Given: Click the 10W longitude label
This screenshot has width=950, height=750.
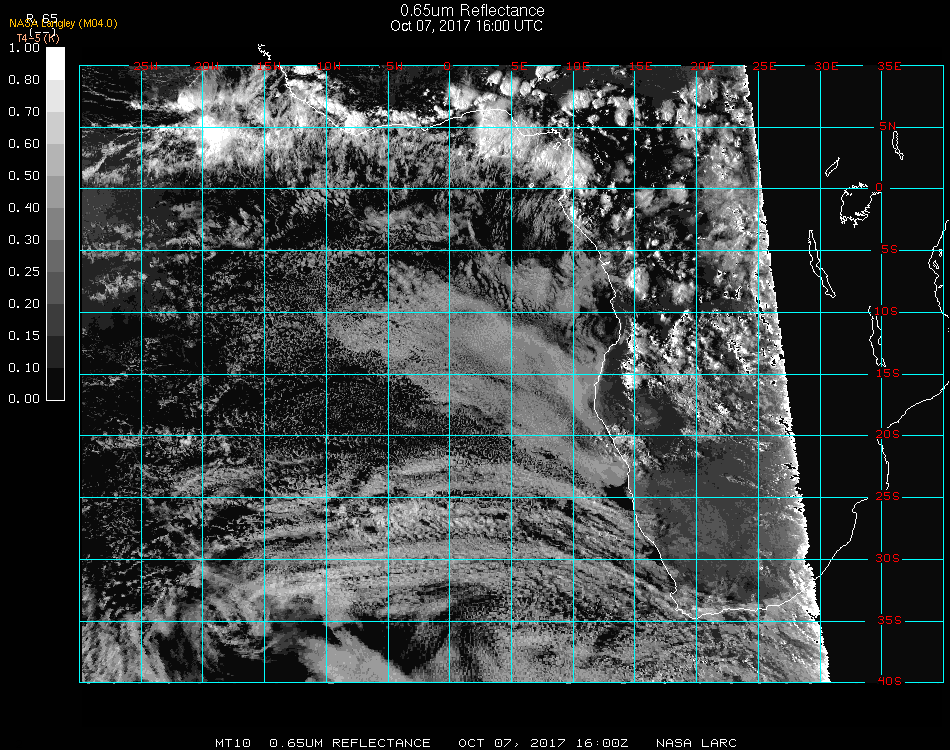Looking at the screenshot, I should (x=329, y=66).
